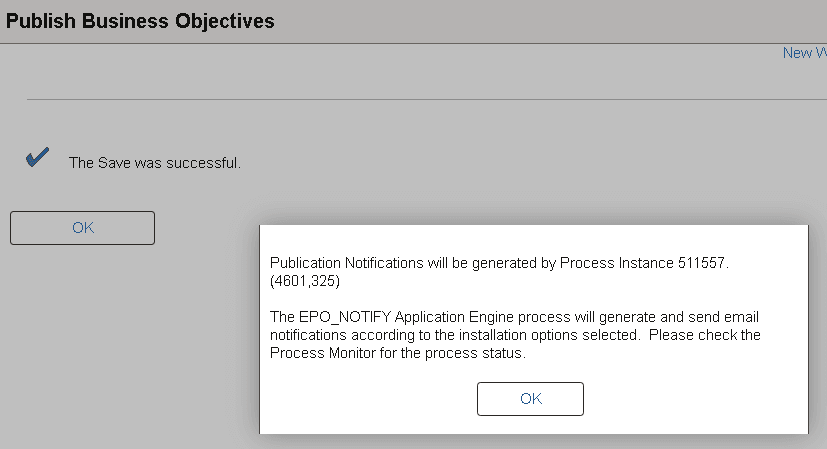Screen dimensions: 827x449
Task: Click the blue save-success checkmark icon
Action: [38, 158]
